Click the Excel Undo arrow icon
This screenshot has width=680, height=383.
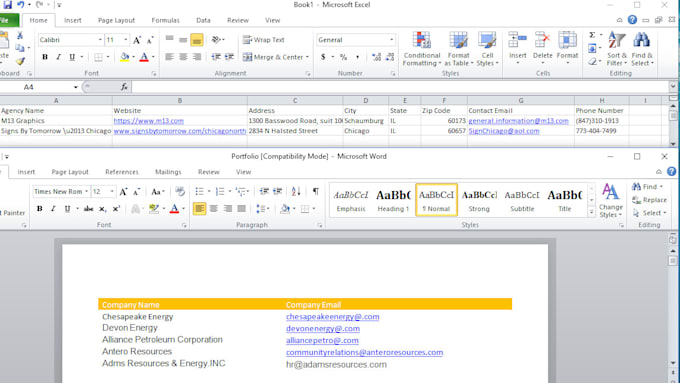(20, 5)
